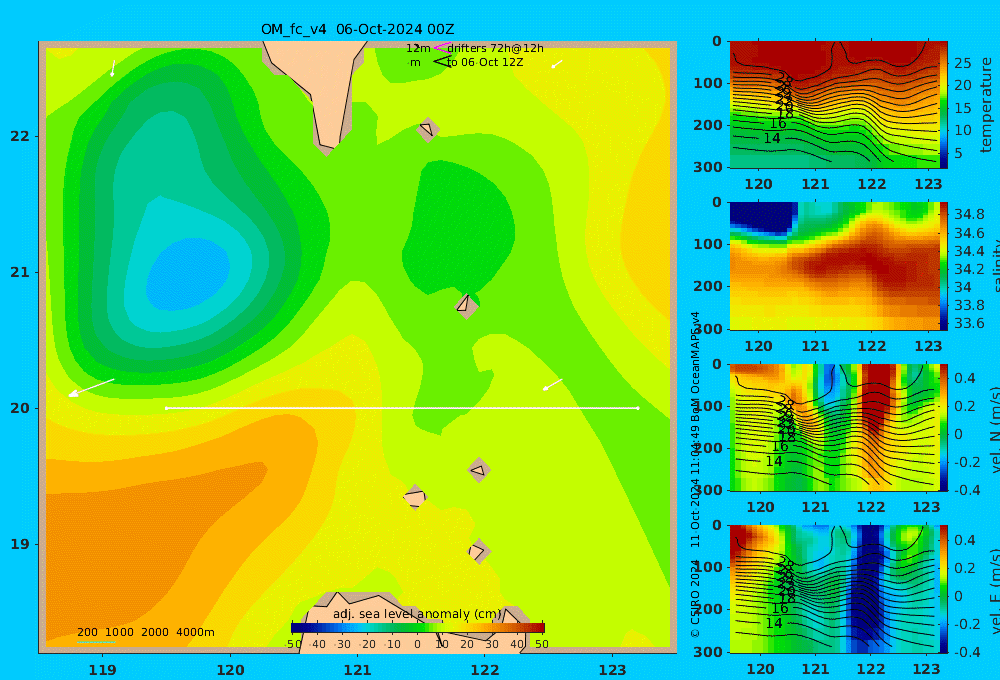Click the temperature colorbar
The width and height of the screenshot is (1000, 680).
click(x=943, y=105)
